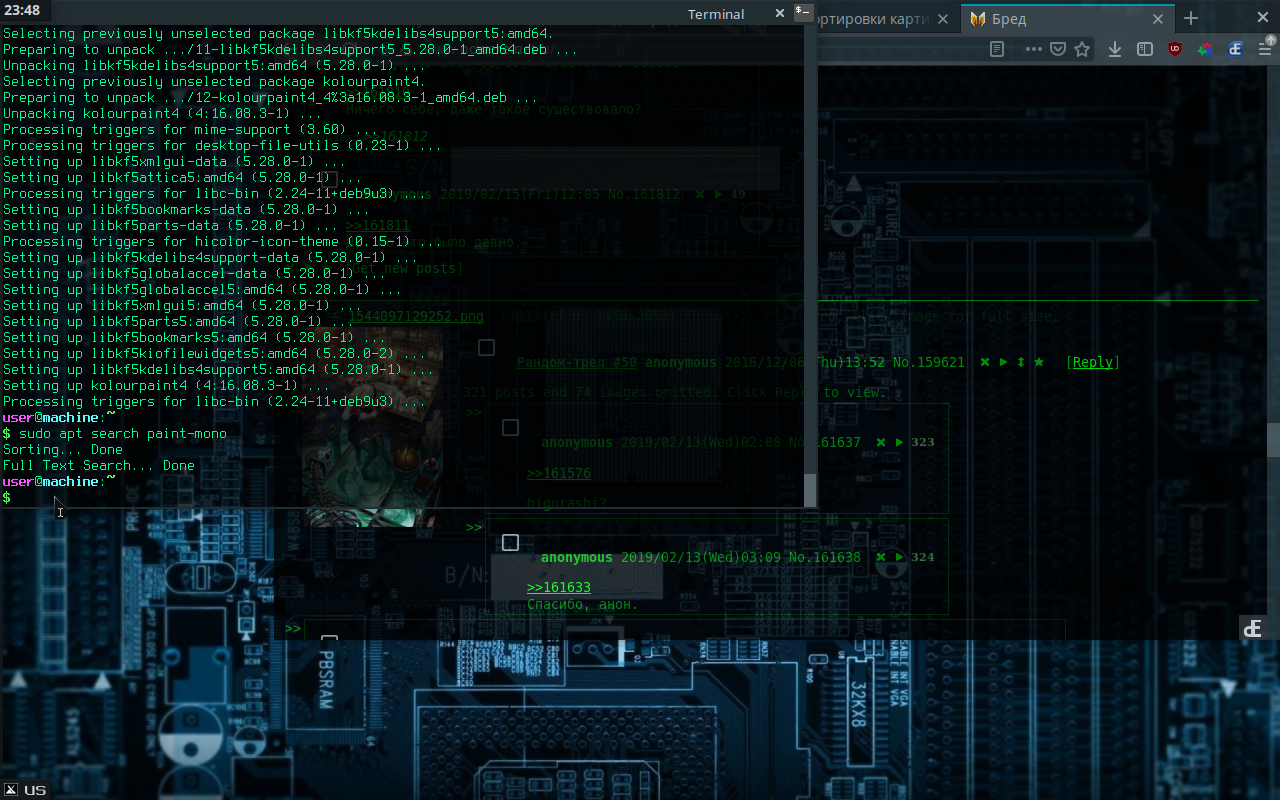Click triangle icon on post No.161637
This screenshot has height=800, width=1280.
899,442
